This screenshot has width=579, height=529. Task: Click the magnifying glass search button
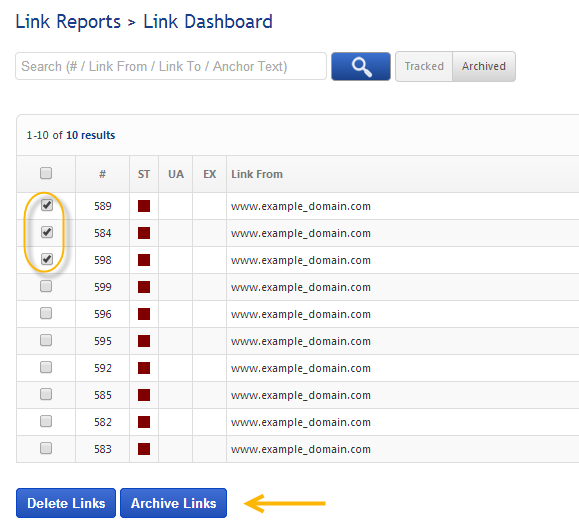(360, 66)
